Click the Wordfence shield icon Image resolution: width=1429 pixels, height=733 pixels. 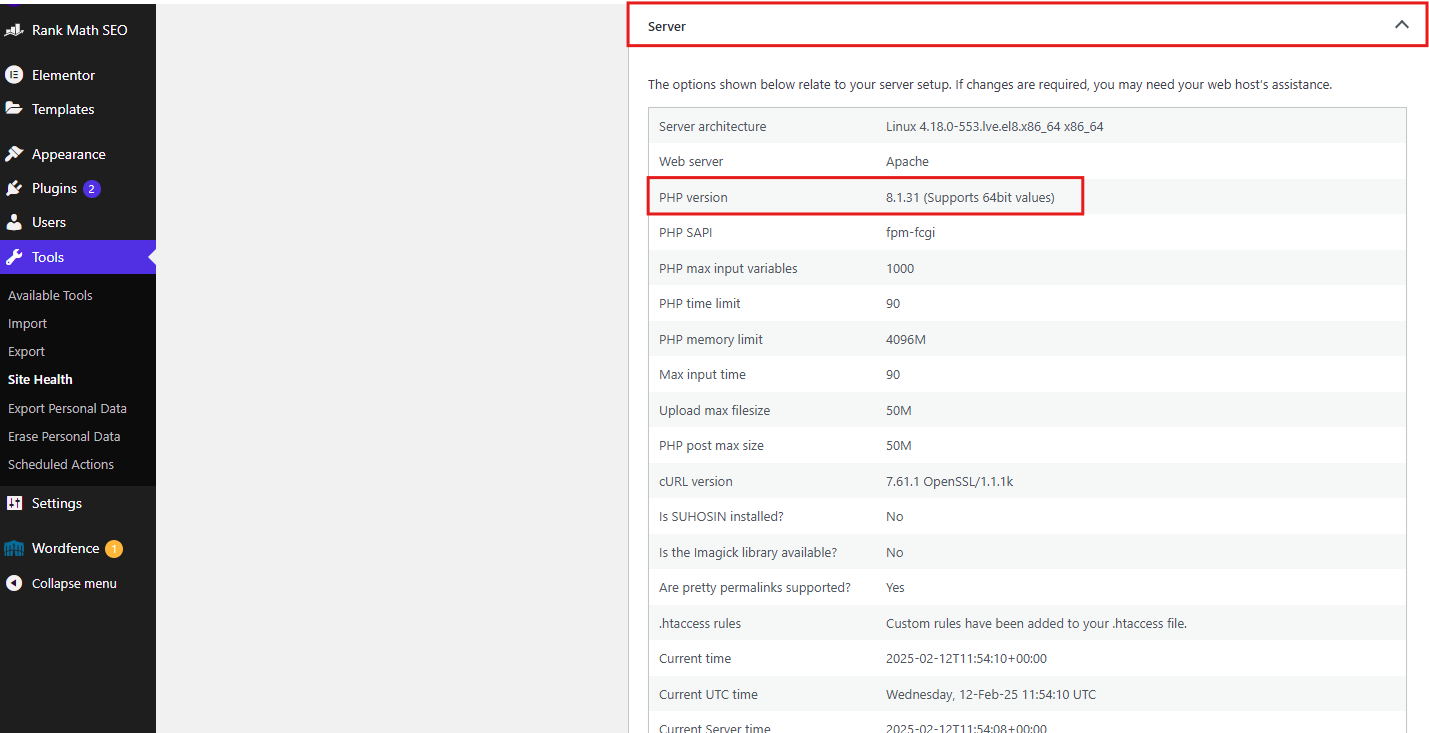(x=14, y=548)
